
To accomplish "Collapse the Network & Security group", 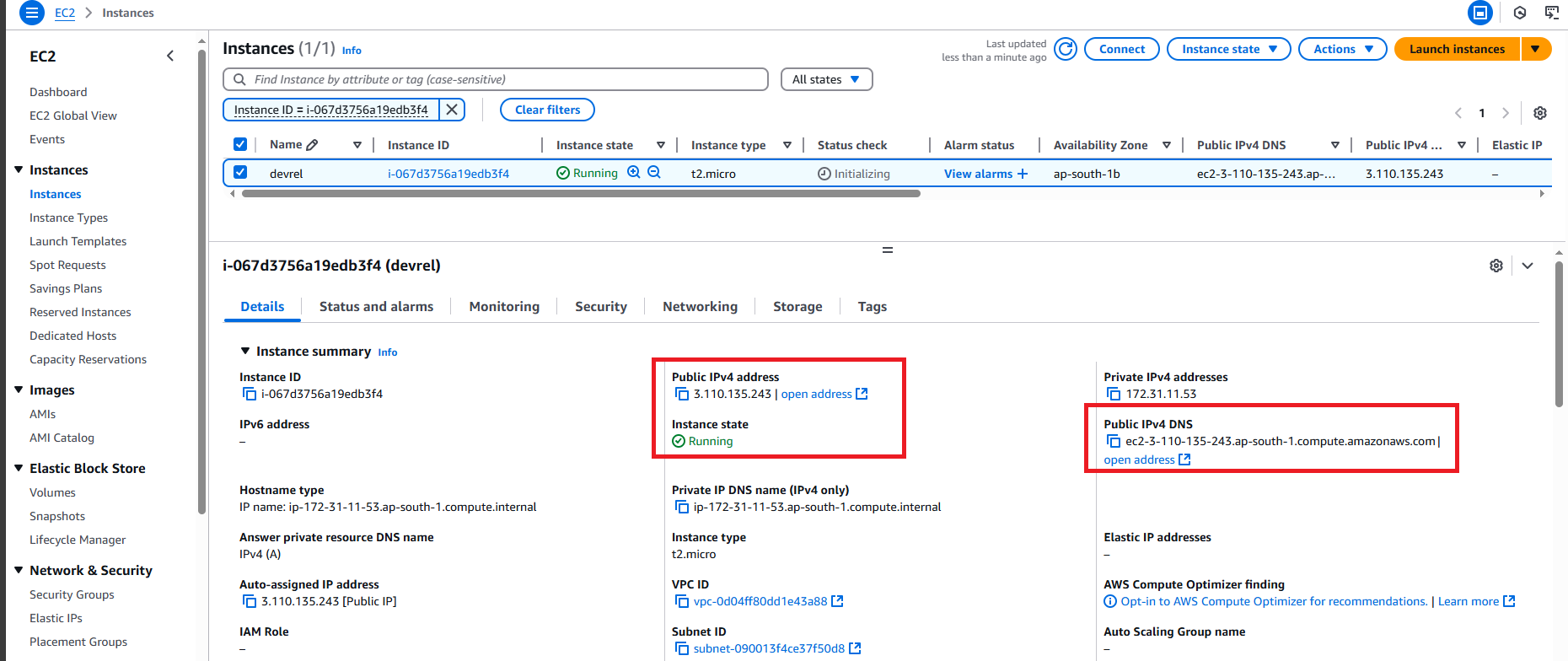I will pos(19,570).
